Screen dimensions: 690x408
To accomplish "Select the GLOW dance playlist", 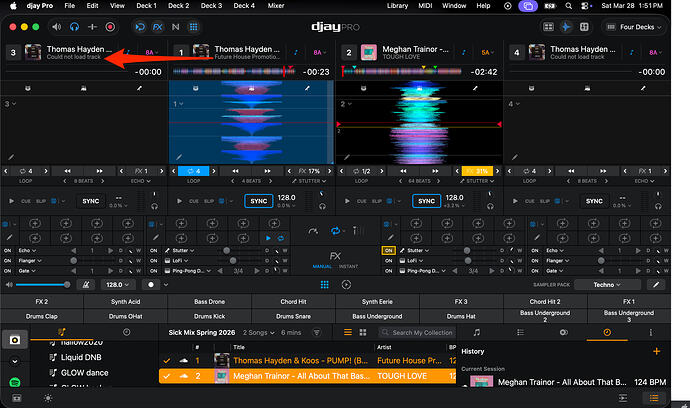I will pyautogui.click(x=84, y=373).
